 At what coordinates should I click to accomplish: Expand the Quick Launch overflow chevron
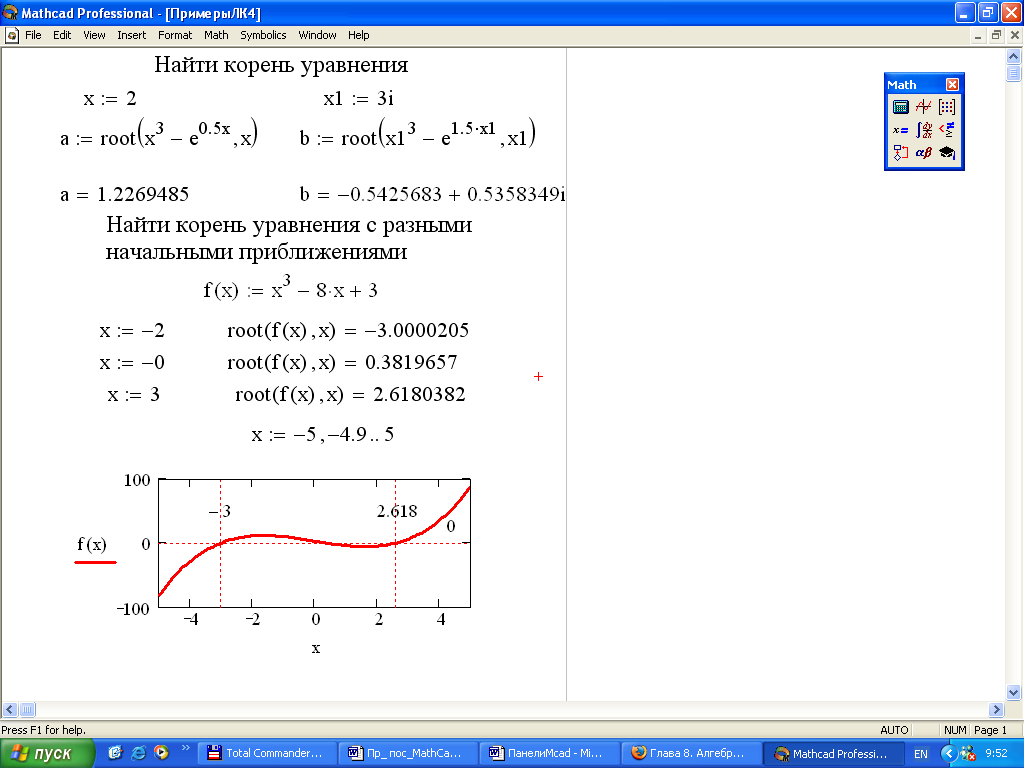click(185, 748)
